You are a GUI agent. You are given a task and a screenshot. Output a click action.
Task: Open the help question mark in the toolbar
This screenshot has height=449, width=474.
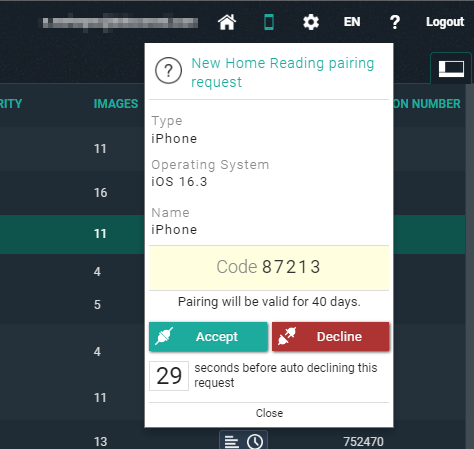395,22
